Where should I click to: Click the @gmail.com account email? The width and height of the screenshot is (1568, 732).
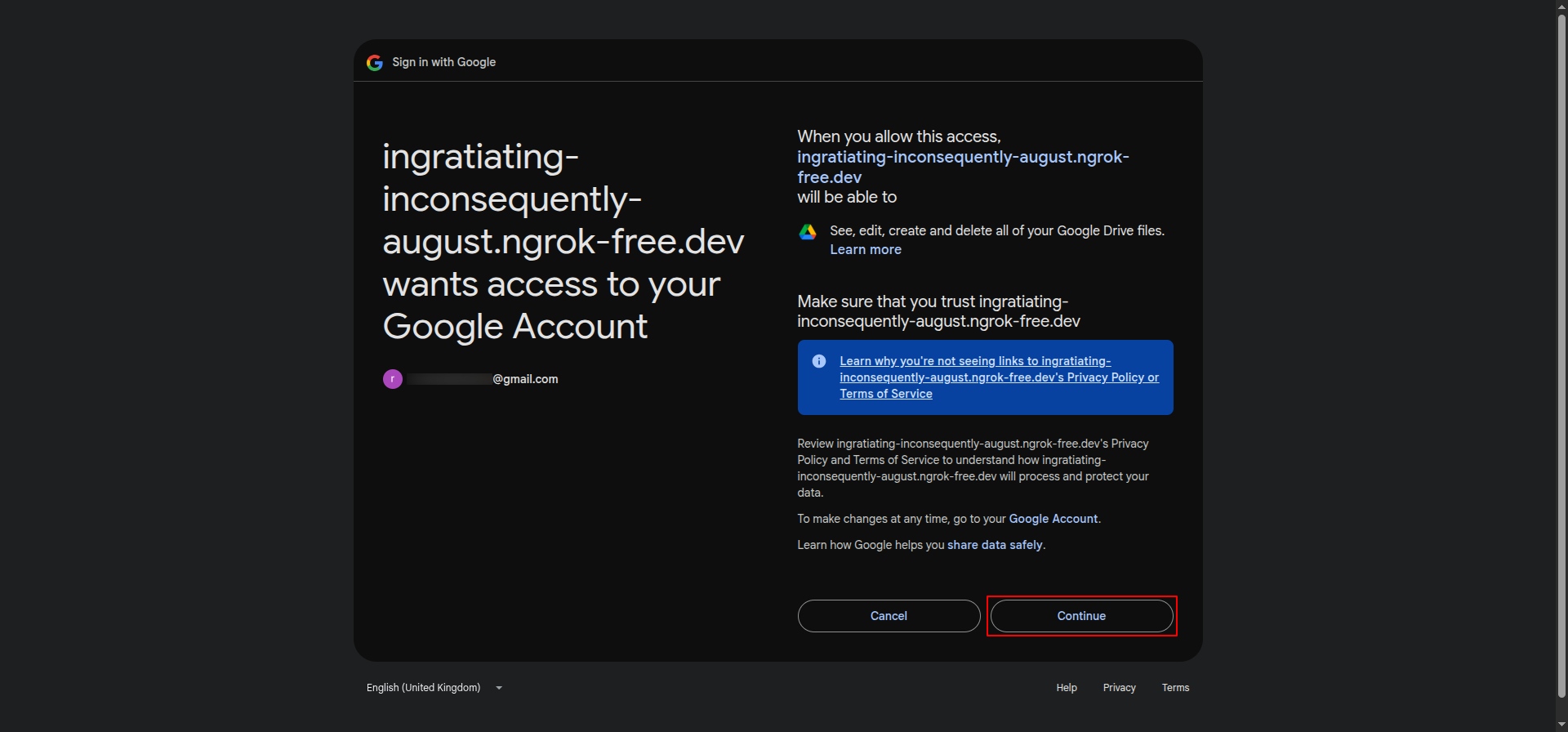[483, 379]
